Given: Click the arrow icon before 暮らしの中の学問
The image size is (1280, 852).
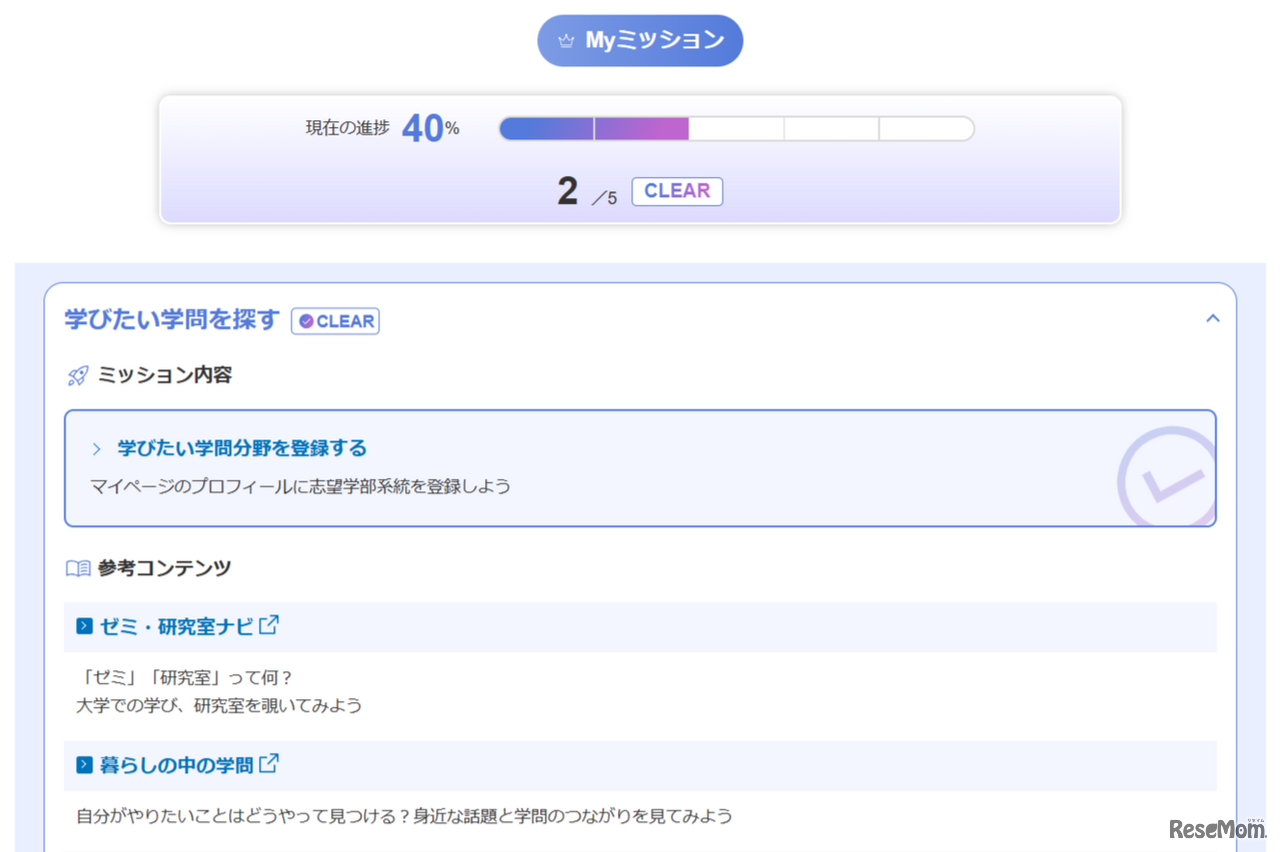Looking at the screenshot, I should (x=84, y=765).
